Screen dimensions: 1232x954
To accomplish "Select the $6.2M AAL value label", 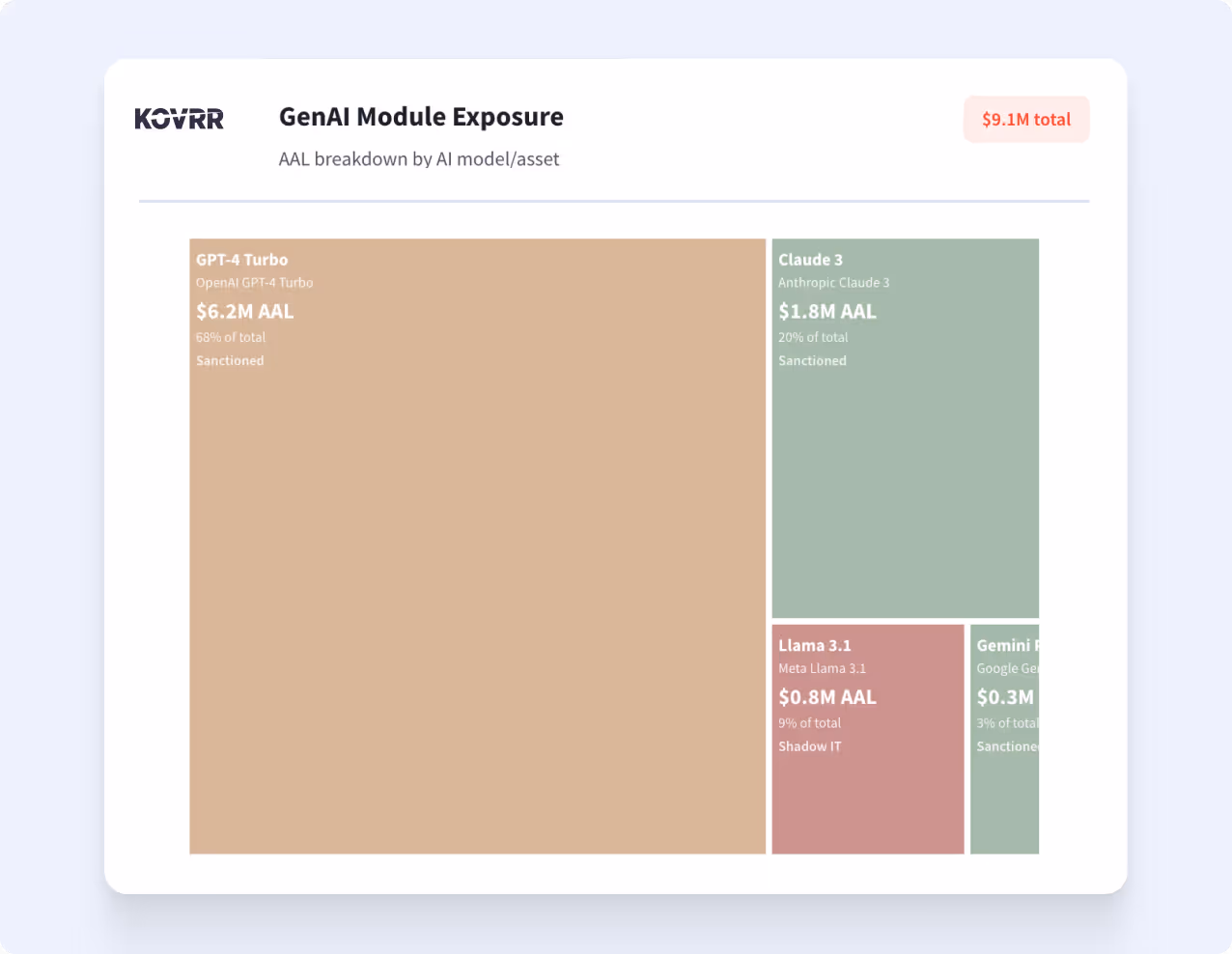I will pos(243,311).
